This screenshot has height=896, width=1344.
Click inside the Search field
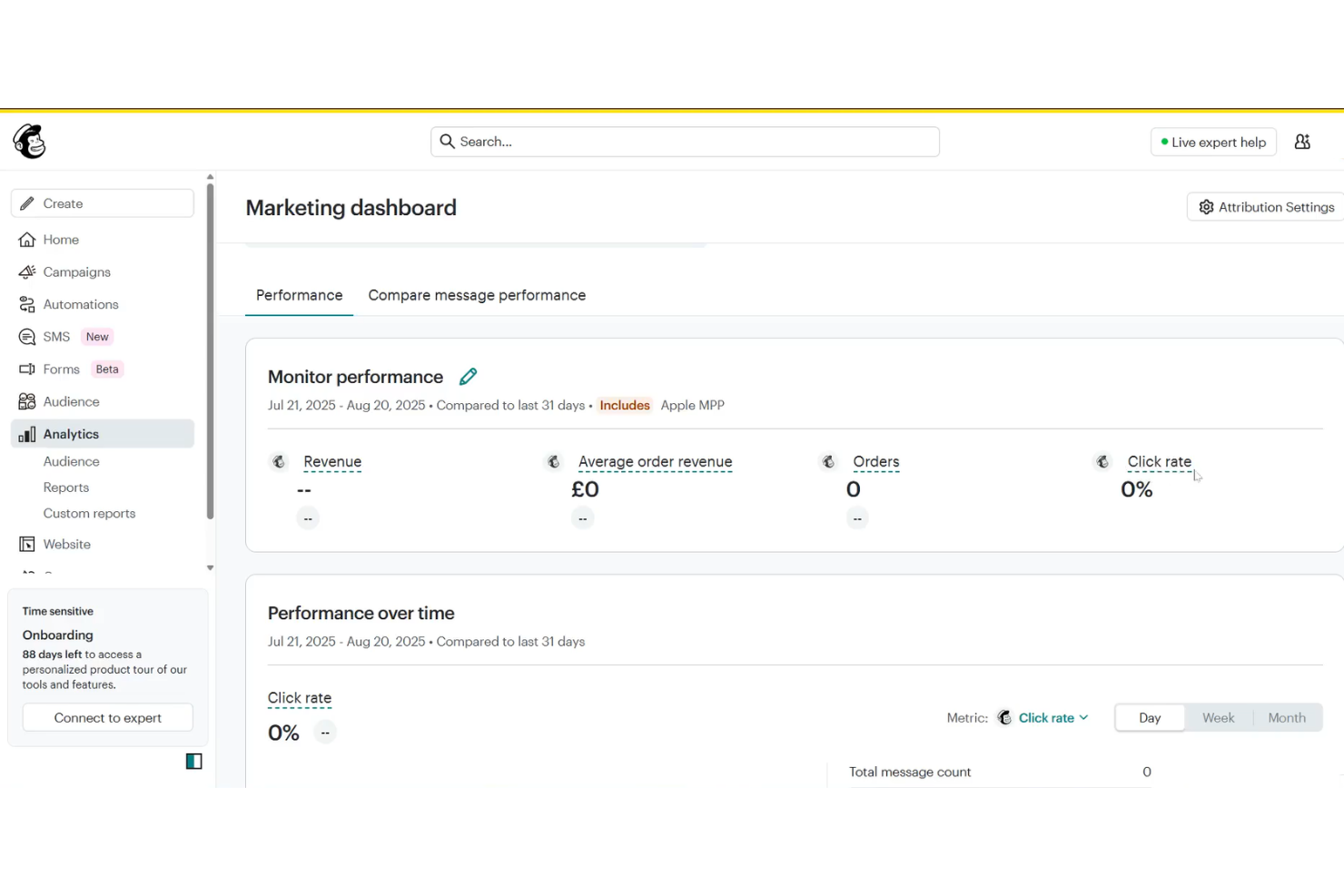click(685, 142)
